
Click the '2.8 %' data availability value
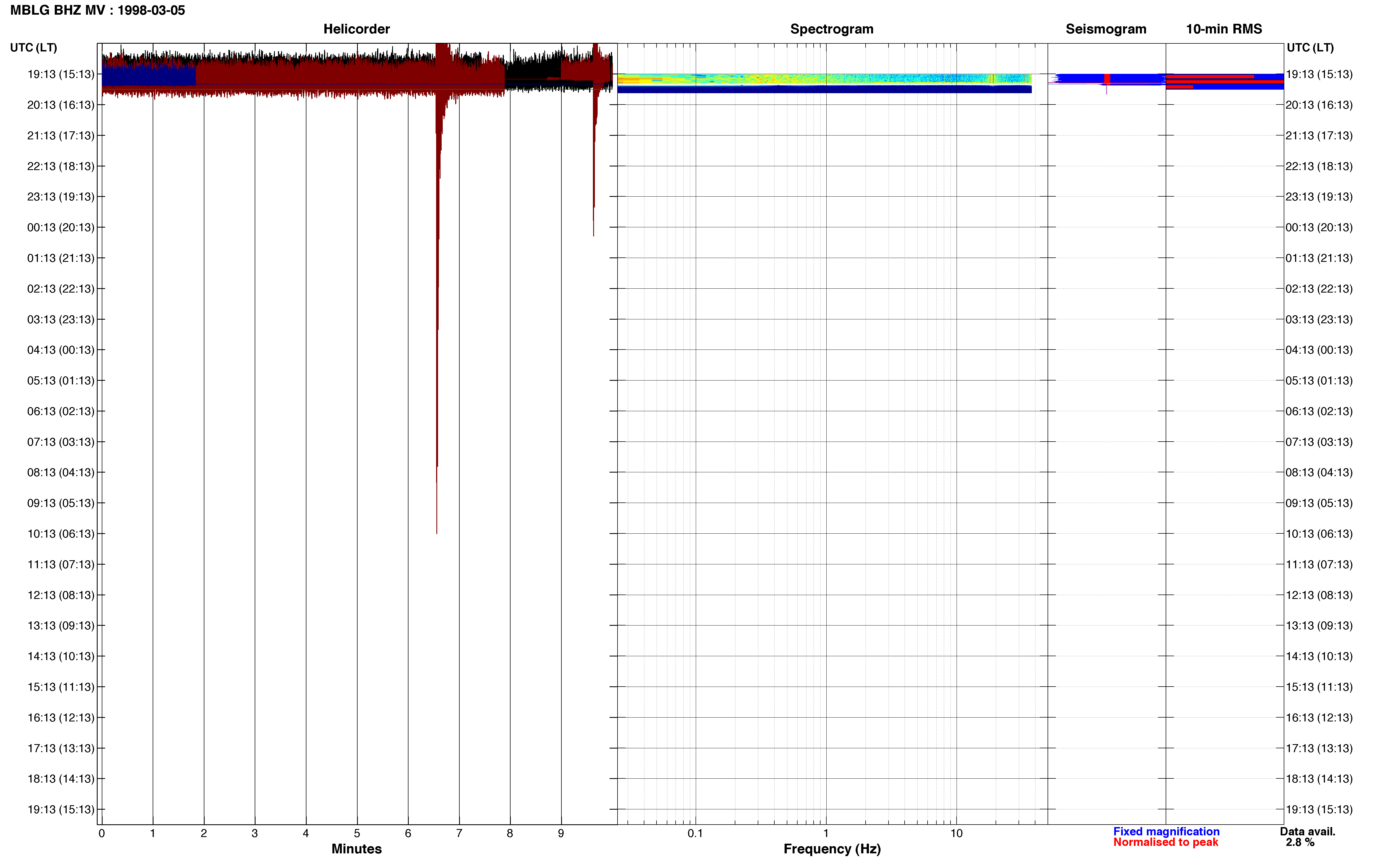[1300, 842]
